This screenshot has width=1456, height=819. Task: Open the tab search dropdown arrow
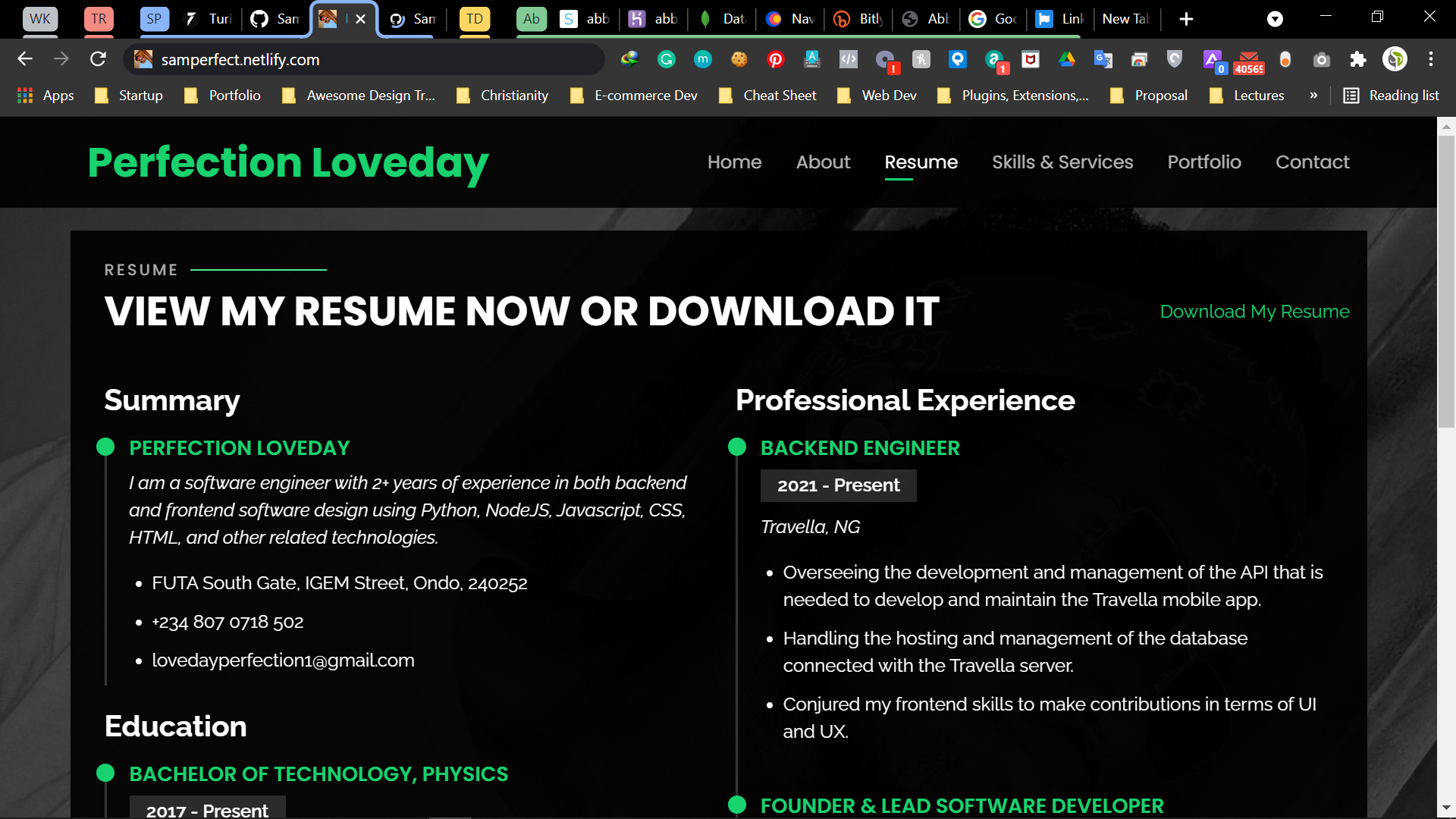[1276, 19]
